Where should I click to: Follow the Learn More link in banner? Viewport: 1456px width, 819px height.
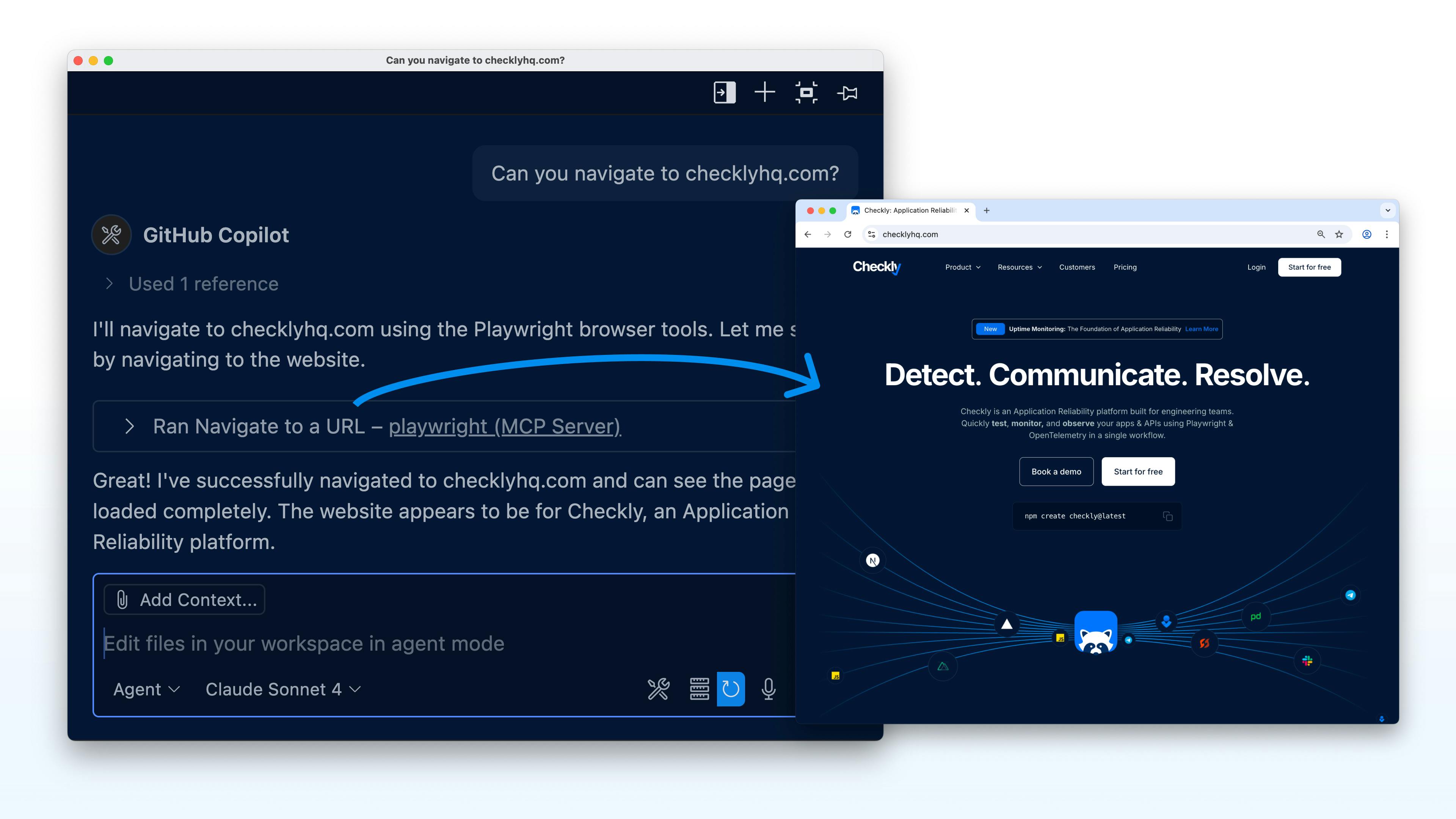(x=1201, y=329)
